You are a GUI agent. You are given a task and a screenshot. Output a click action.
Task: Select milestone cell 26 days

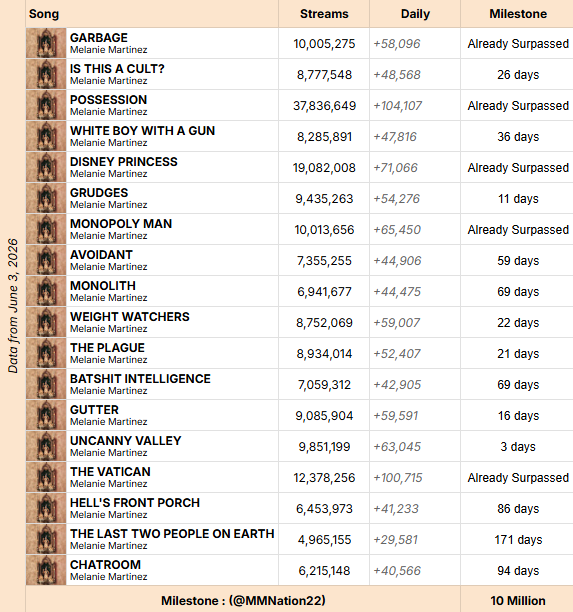click(x=518, y=75)
